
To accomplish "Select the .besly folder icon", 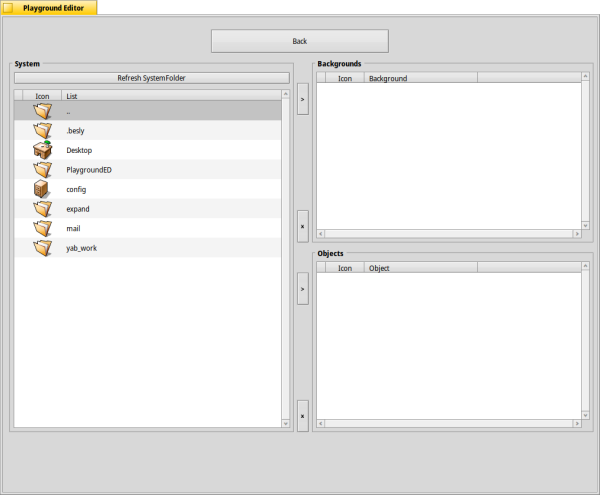I will tap(42, 130).
